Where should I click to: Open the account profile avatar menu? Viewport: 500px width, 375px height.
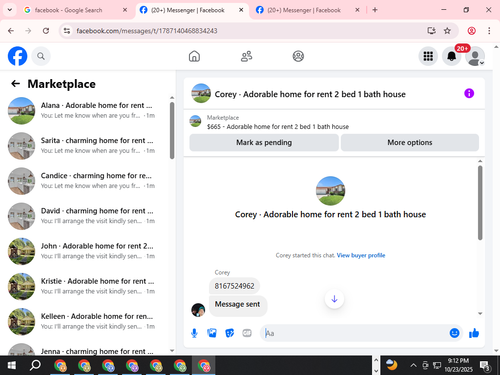(475, 56)
